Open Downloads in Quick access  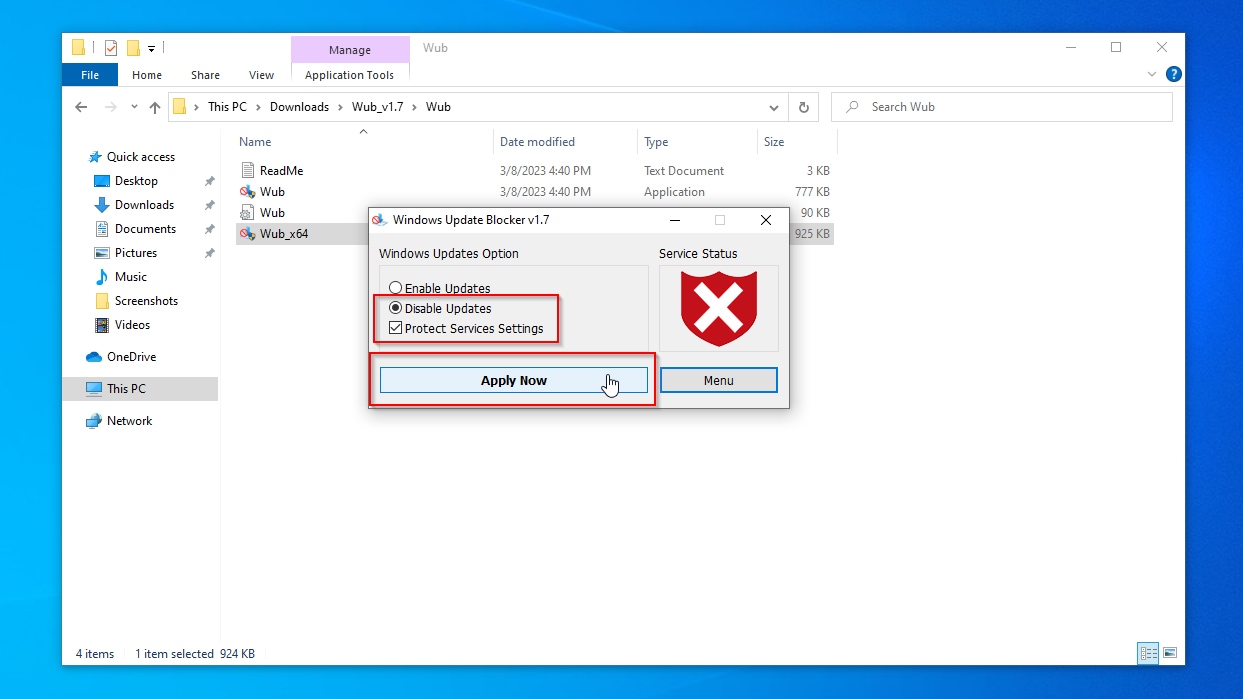pyautogui.click(x=144, y=205)
